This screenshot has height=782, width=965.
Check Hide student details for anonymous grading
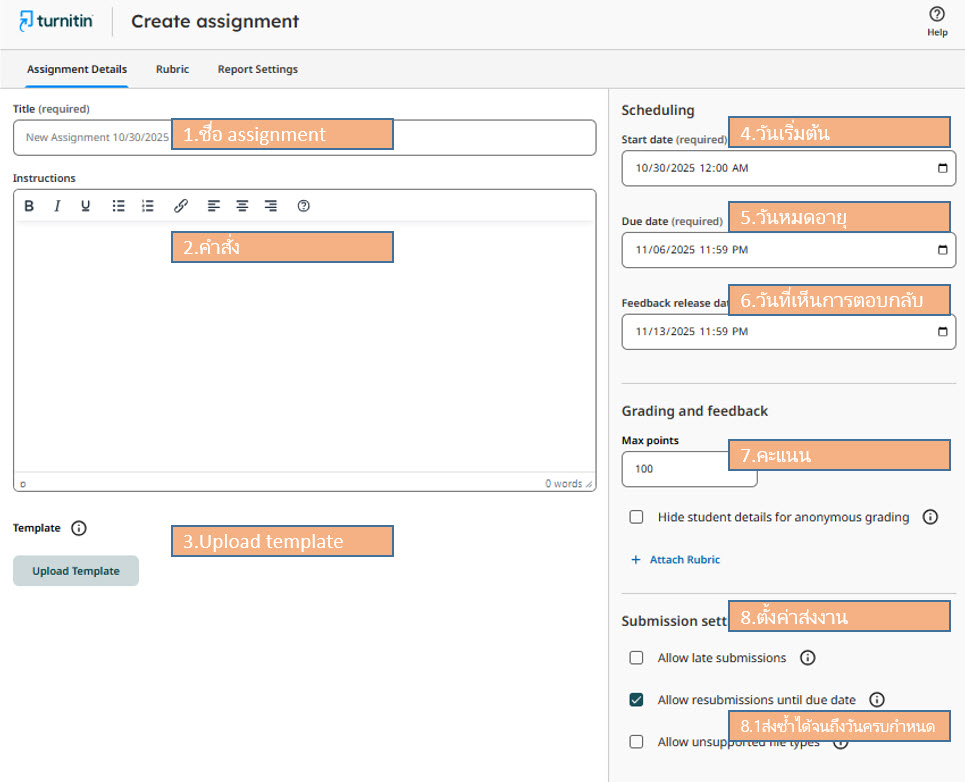click(636, 517)
